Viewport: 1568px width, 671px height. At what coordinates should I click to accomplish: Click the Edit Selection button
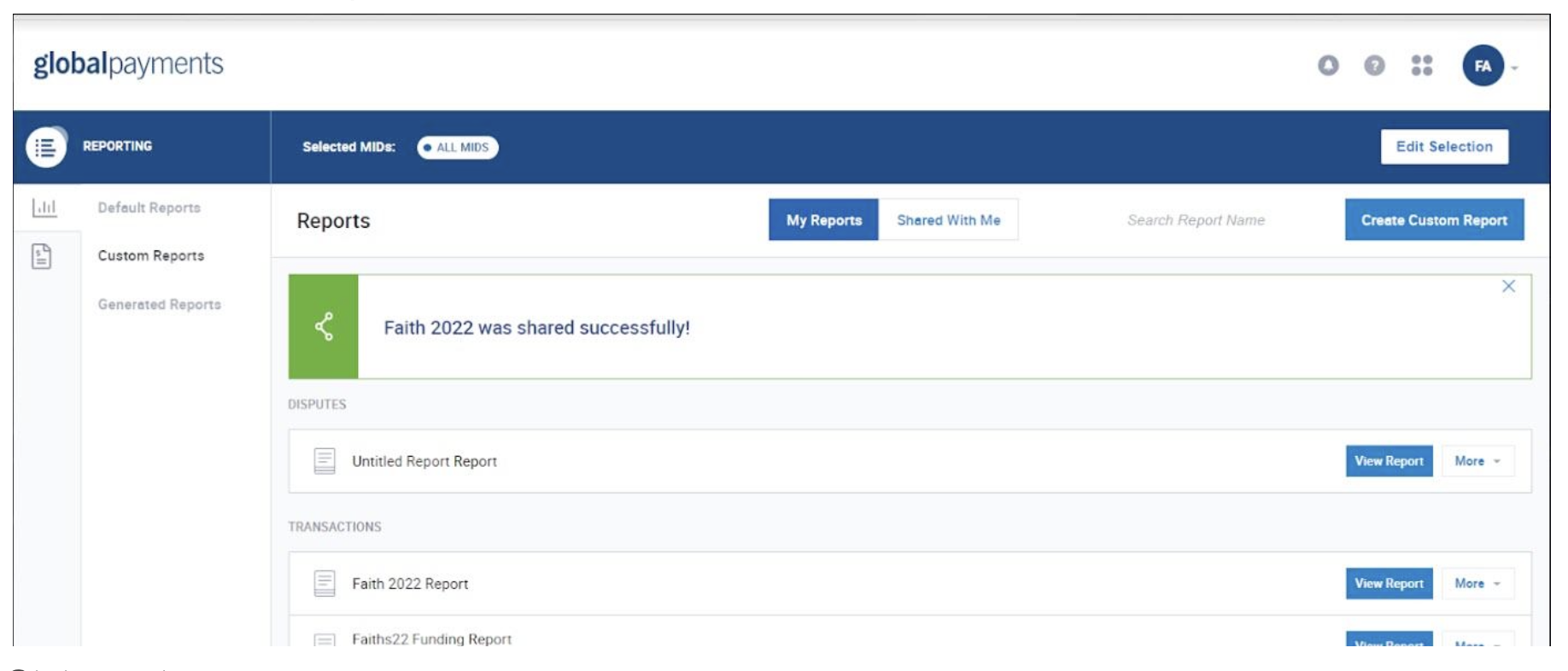(x=1444, y=147)
